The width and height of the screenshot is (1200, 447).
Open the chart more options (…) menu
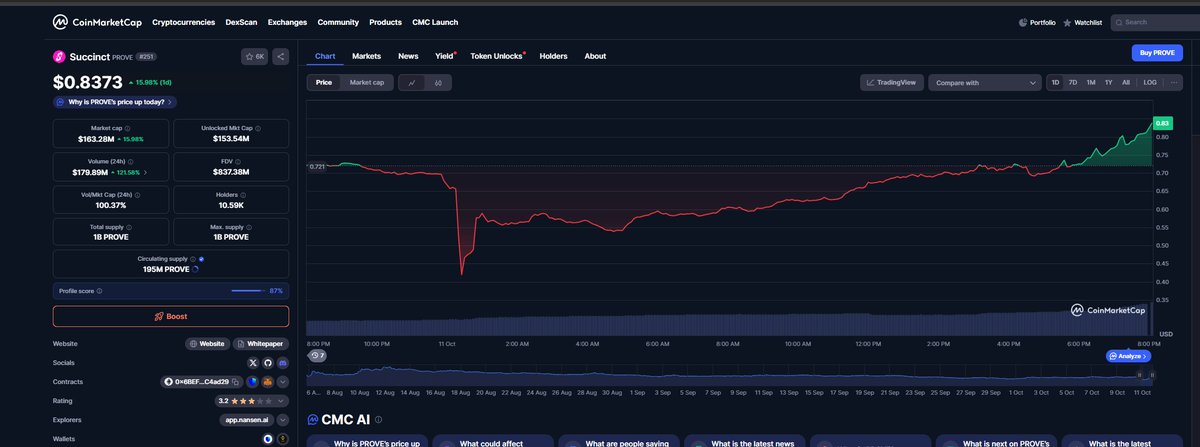1174,83
